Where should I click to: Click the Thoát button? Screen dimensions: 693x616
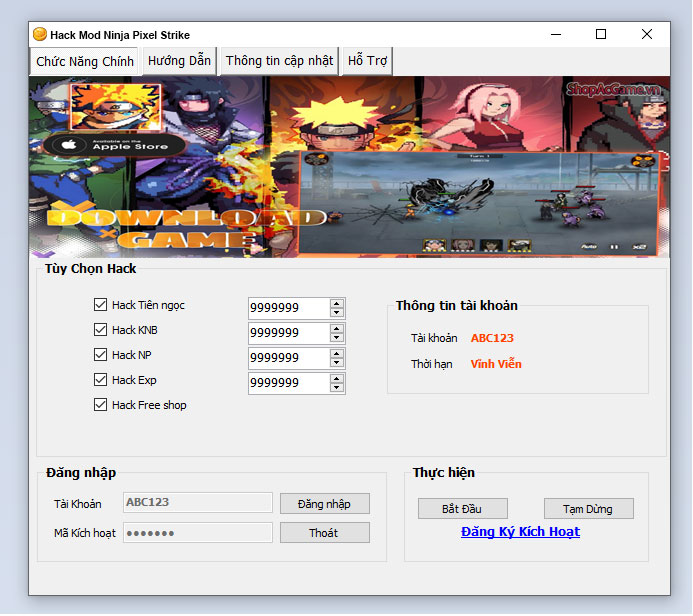coord(325,533)
